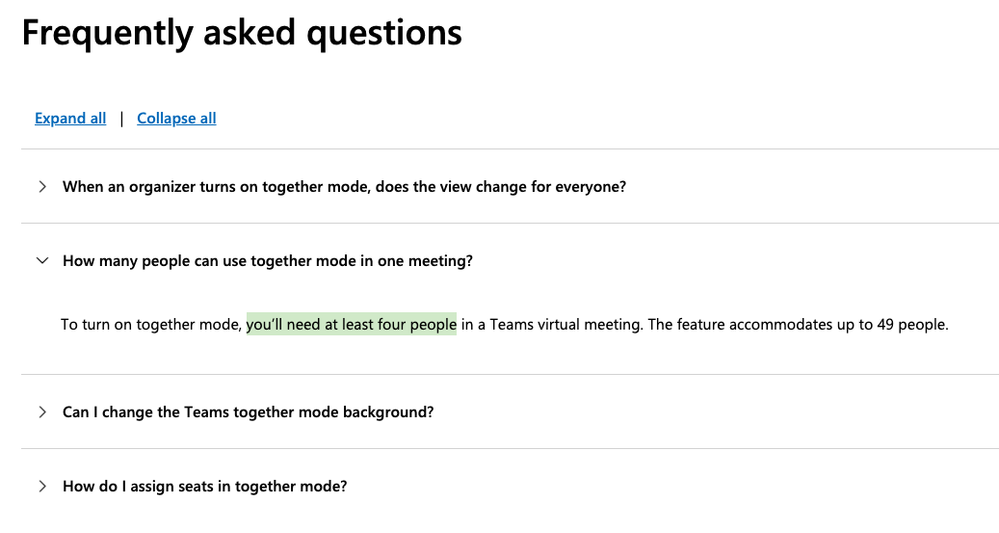This screenshot has height=533, width=999.
Task: Click the words 'To turn on together mode'
Action: point(151,325)
